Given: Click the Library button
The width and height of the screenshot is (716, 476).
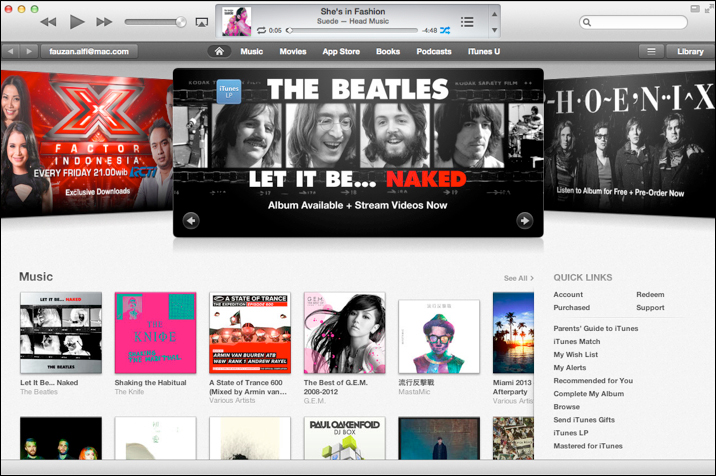Looking at the screenshot, I should (x=690, y=51).
